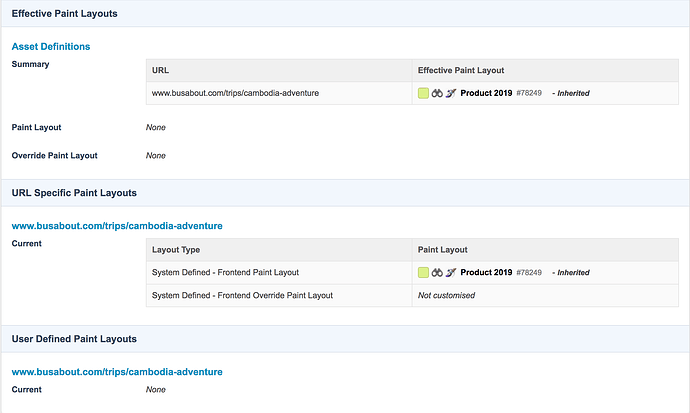This screenshot has height=413, width=690.
Task: Open Product 2019 in the Summary table
Action: tap(486, 93)
